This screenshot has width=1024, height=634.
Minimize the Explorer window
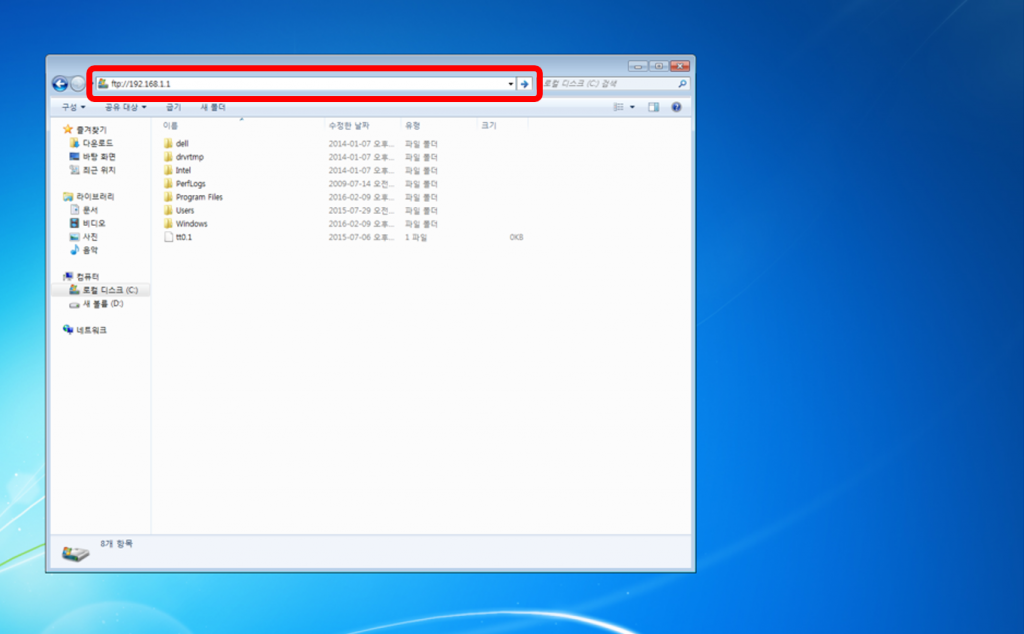(637, 66)
